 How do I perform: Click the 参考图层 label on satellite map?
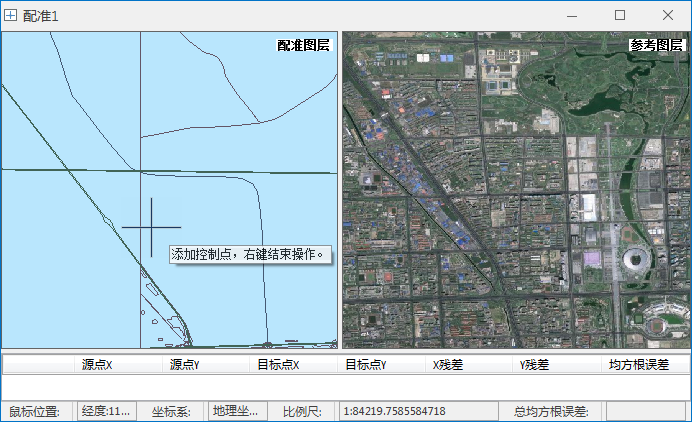coord(656,45)
